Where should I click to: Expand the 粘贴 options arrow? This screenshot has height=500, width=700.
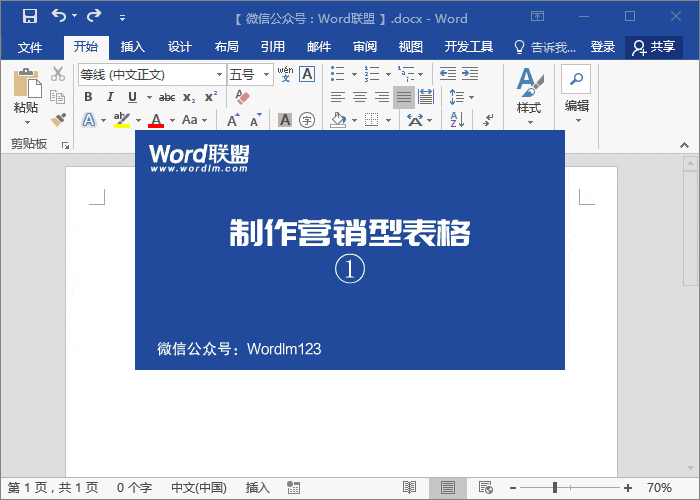[x=27, y=122]
